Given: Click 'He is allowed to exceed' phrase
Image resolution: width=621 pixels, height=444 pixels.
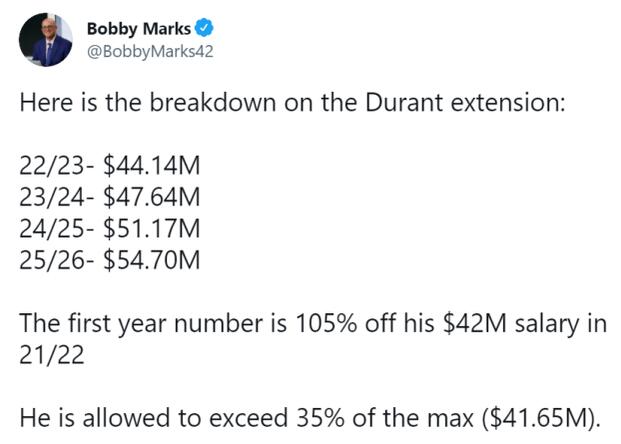Looking at the screenshot, I should (x=153, y=418).
